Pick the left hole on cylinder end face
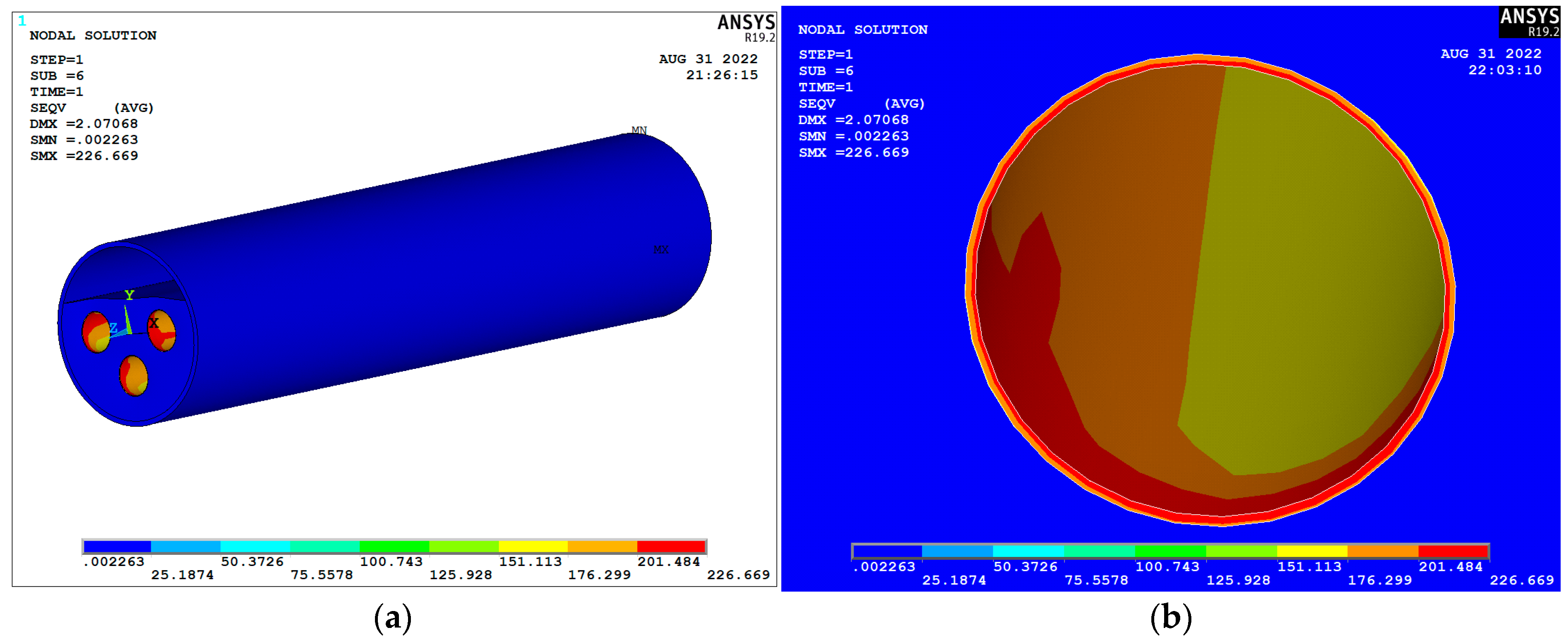 (96, 332)
